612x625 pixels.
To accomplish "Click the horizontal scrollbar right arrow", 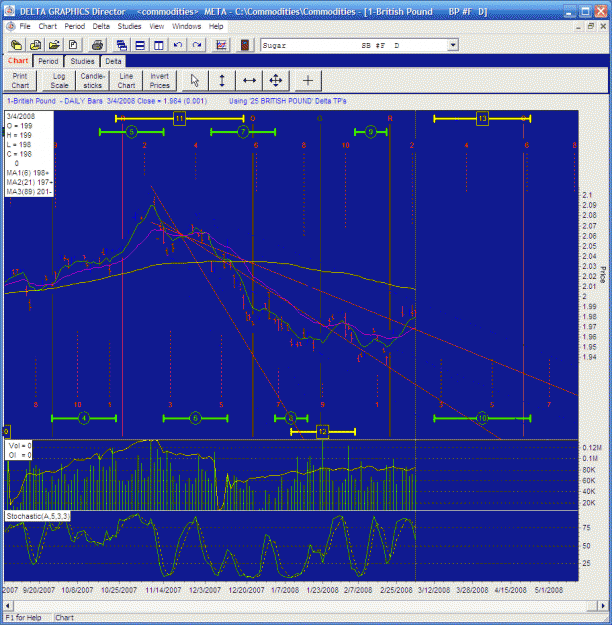I will coord(603,606).
